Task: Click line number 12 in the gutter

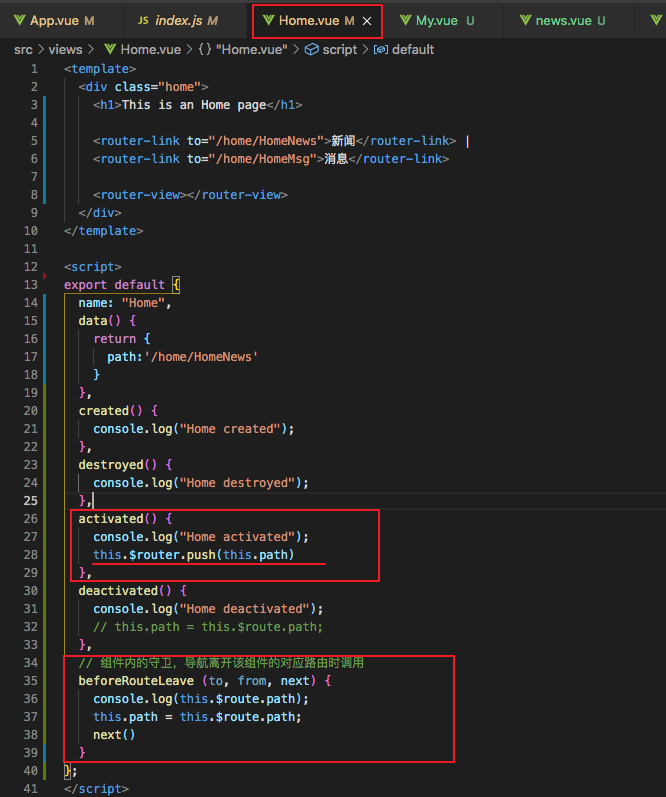Action: pos(31,267)
